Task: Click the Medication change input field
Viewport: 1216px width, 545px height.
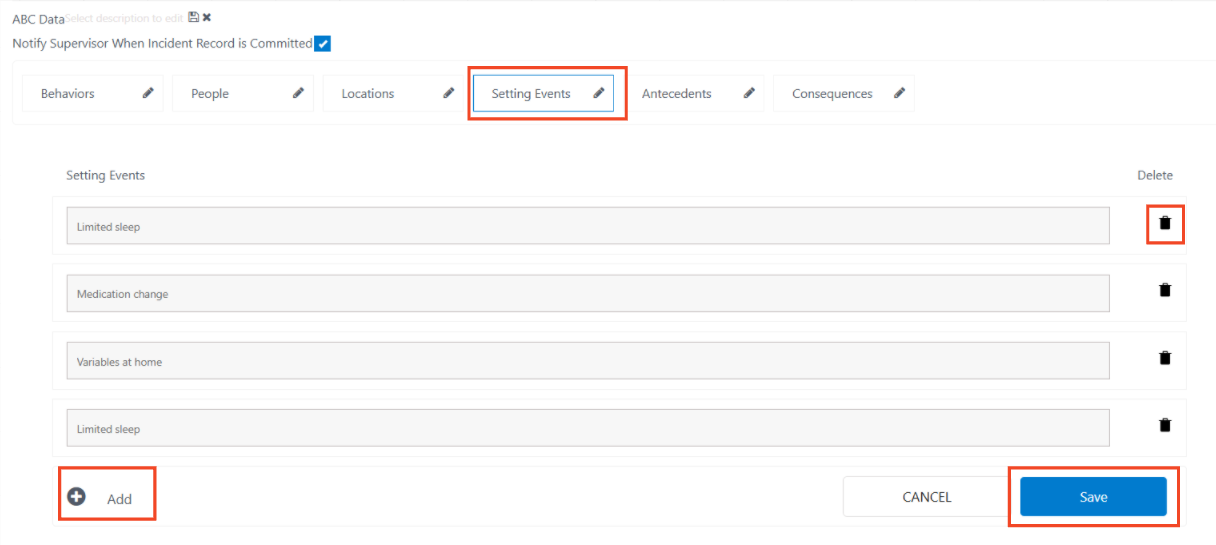Action: [x=588, y=293]
